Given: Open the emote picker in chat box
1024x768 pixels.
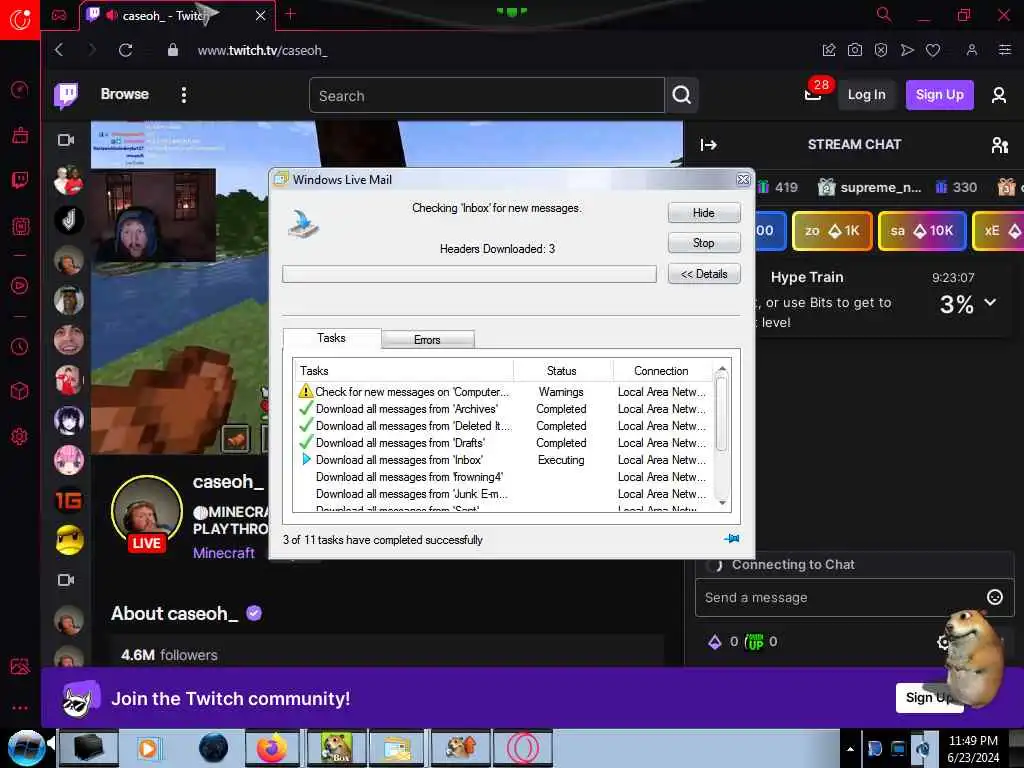Looking at the screenshot, I should [995, 597].
